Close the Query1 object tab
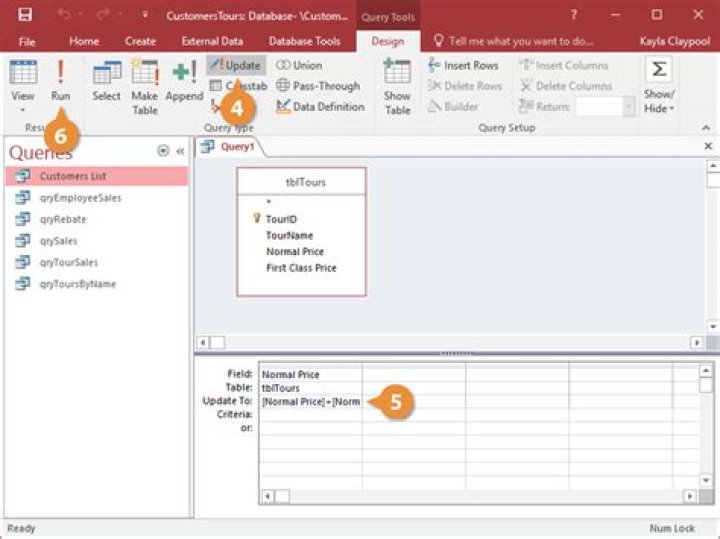Viewport: 720px width, 539px height. [x=708, y=146]
